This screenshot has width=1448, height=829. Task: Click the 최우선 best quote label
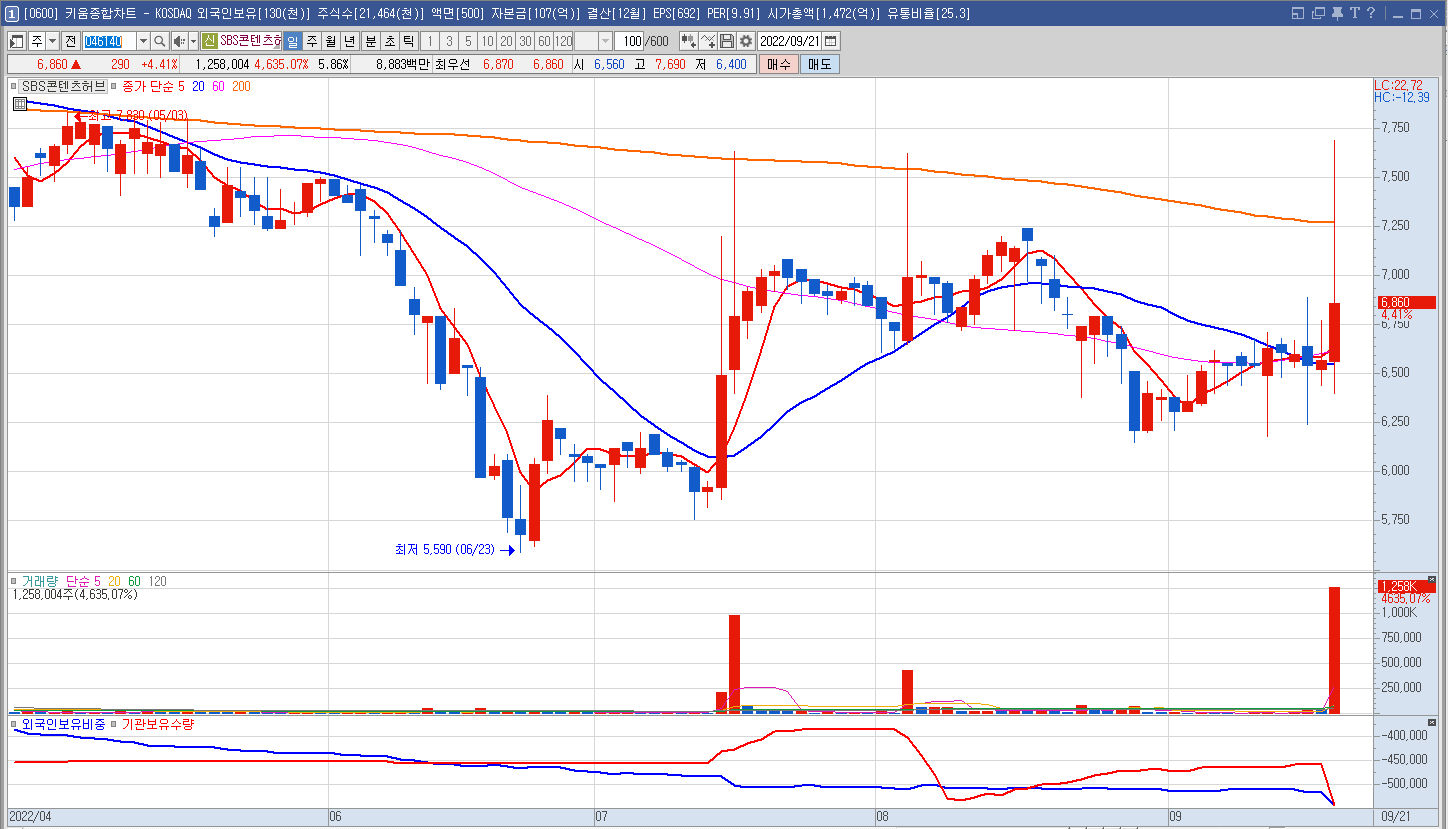tap(453, 64)
